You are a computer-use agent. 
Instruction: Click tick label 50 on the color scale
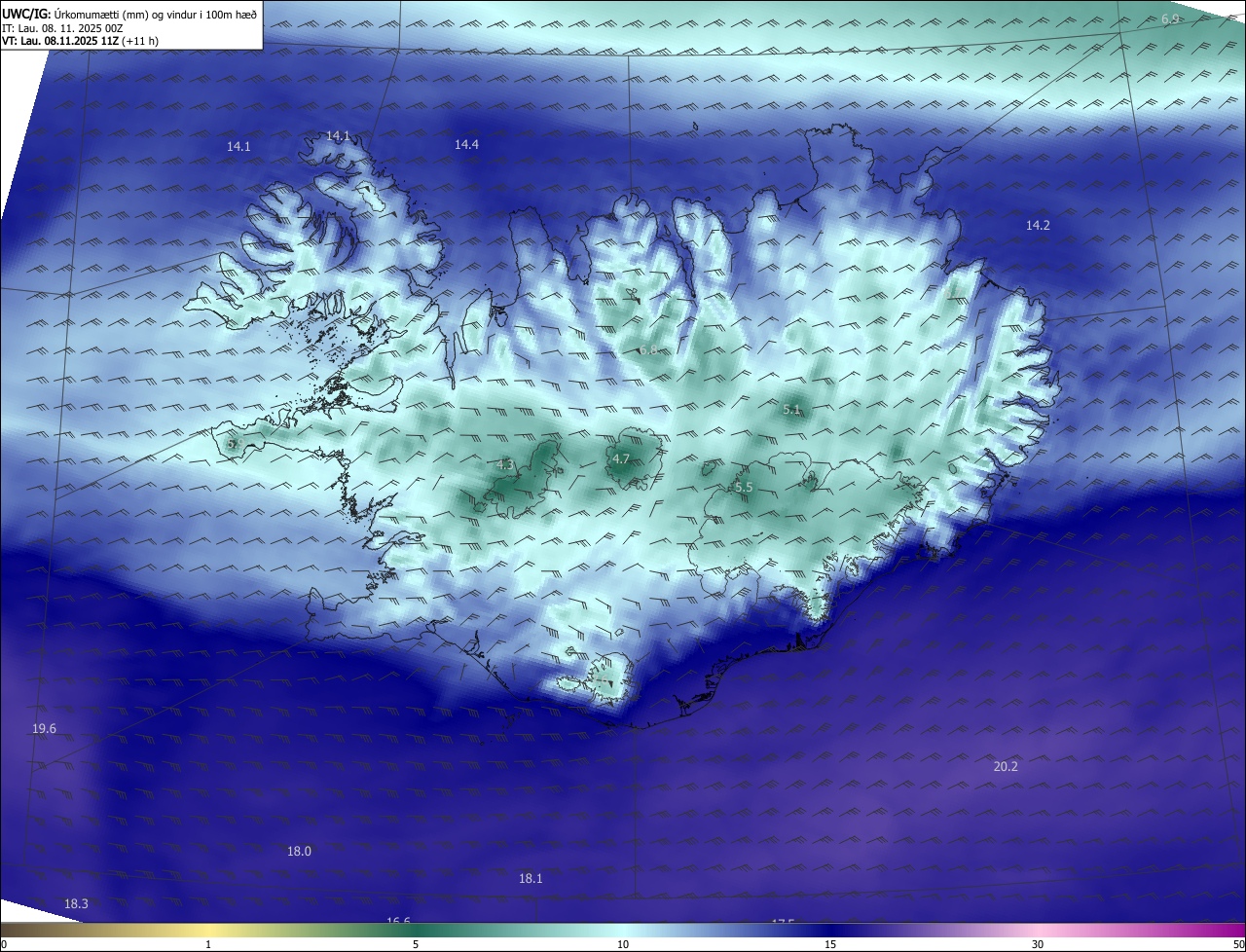point(1238,944)
